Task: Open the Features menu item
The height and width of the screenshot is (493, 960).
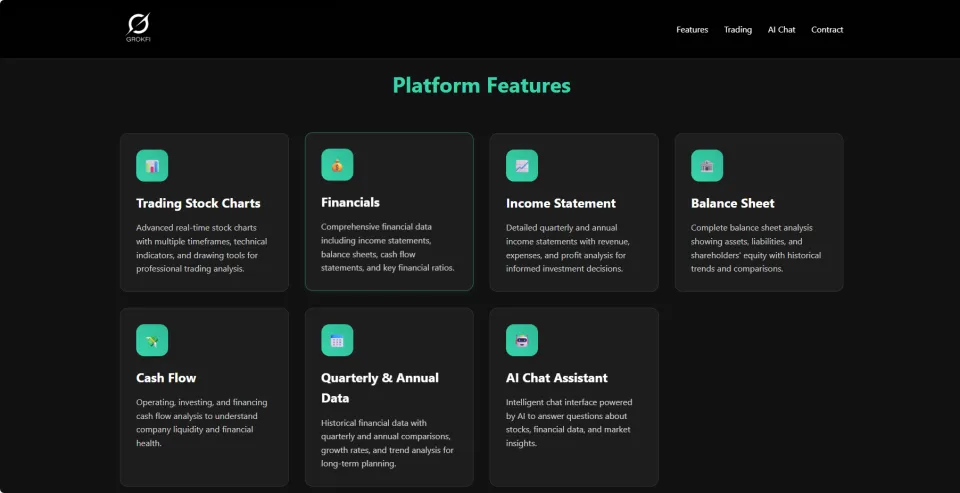Action: coord(692,30)
